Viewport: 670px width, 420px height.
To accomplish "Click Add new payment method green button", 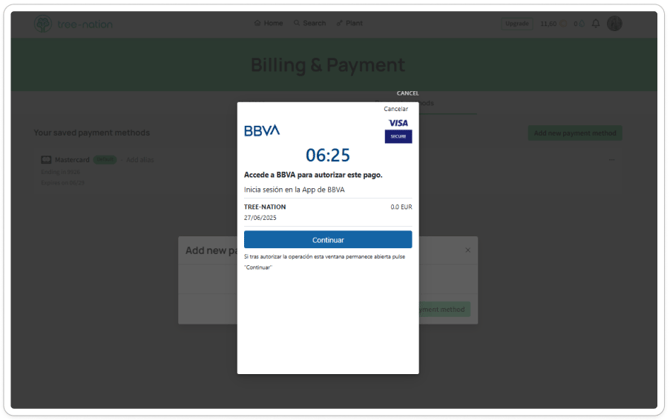I will point(575,133).
